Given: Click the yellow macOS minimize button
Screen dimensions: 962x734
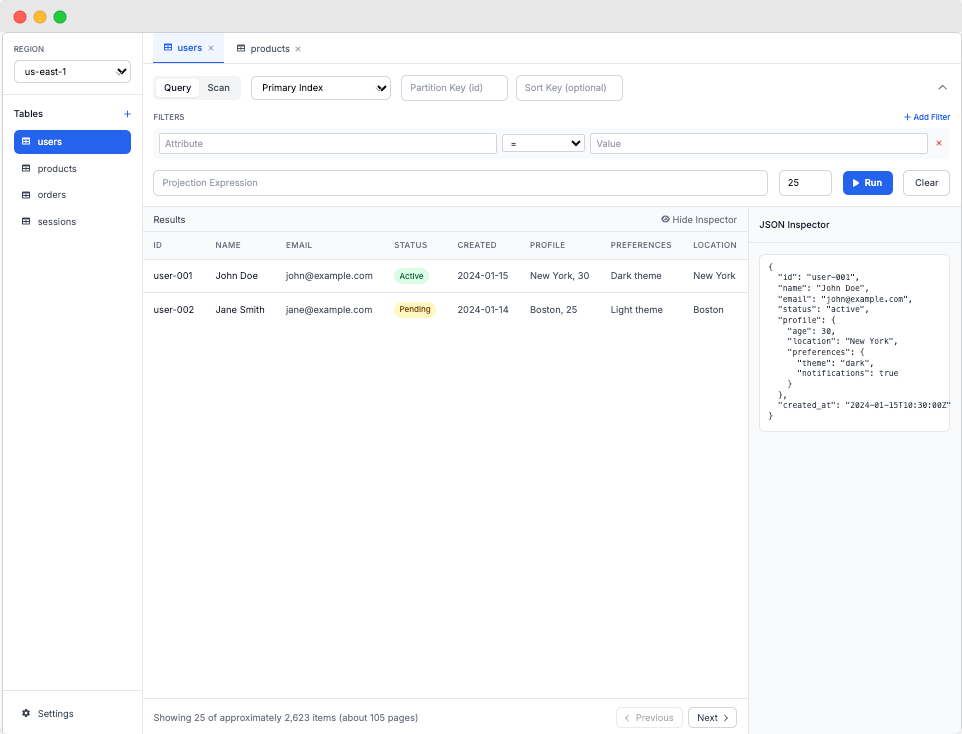Looking at the screenshot, I should coord(40,17).
